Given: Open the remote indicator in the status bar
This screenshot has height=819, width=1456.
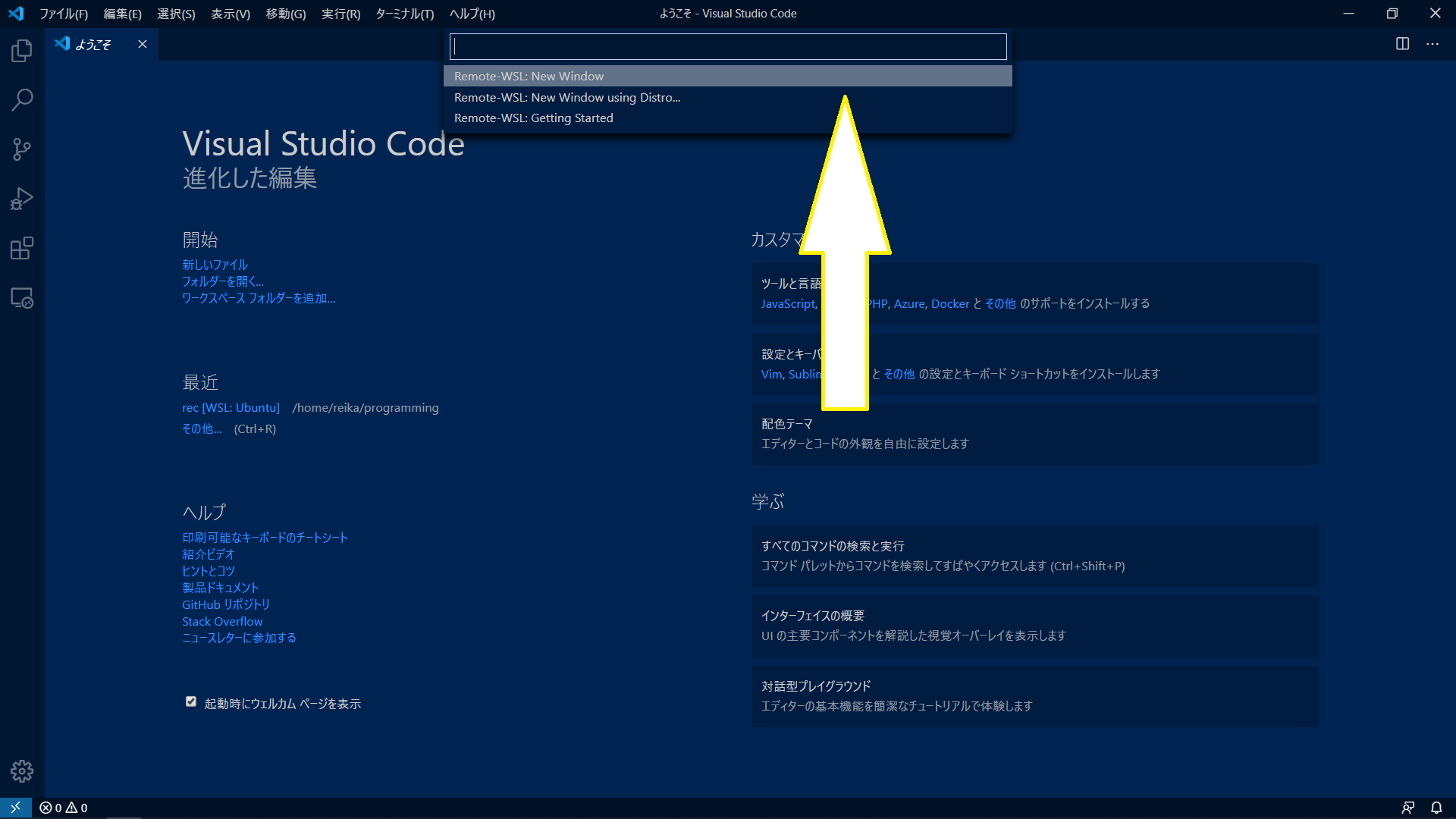Looking at the screenshot, I should click(x=15, y=808).
